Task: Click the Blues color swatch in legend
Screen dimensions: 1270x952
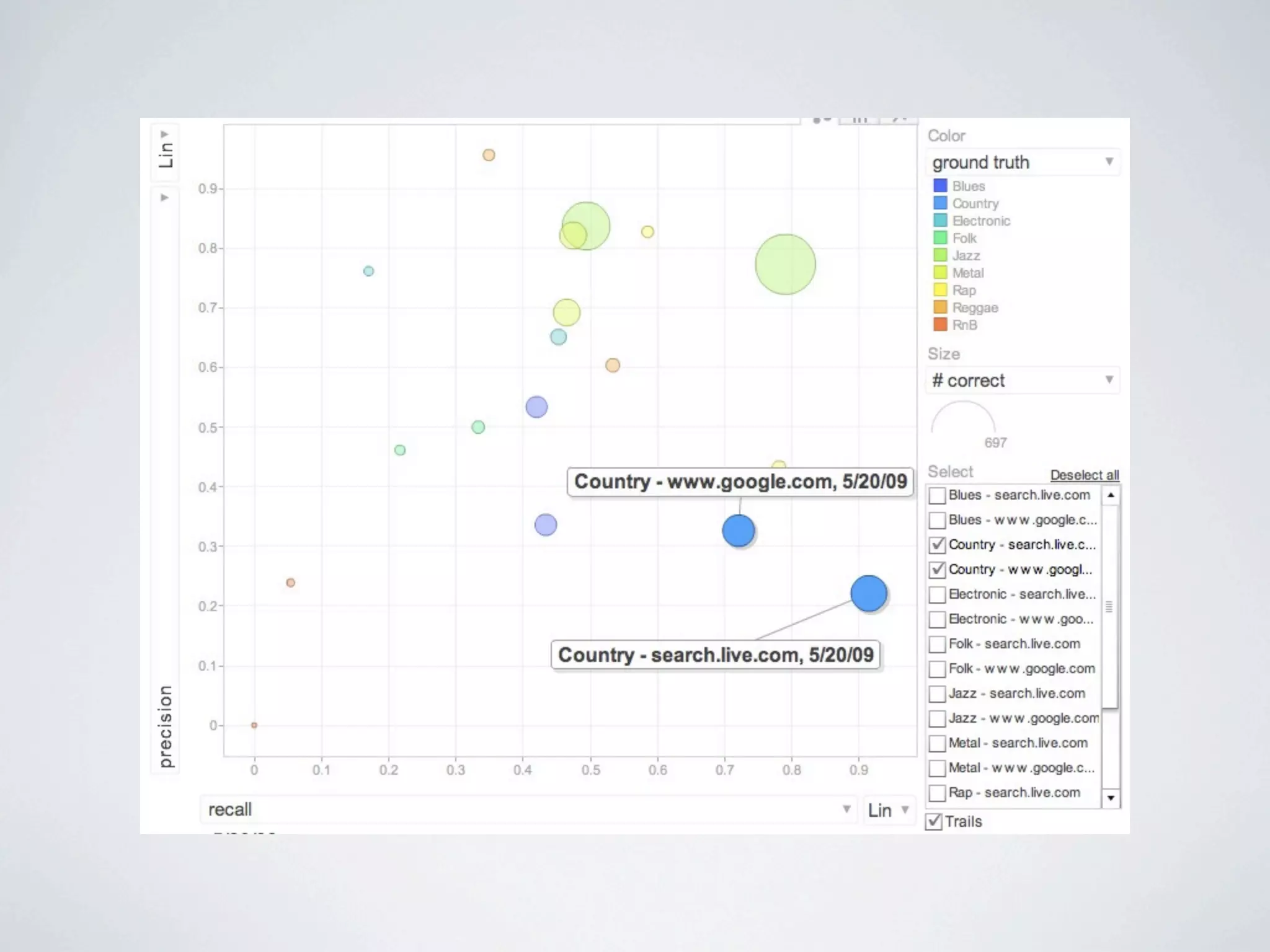Action: (940, 186)
